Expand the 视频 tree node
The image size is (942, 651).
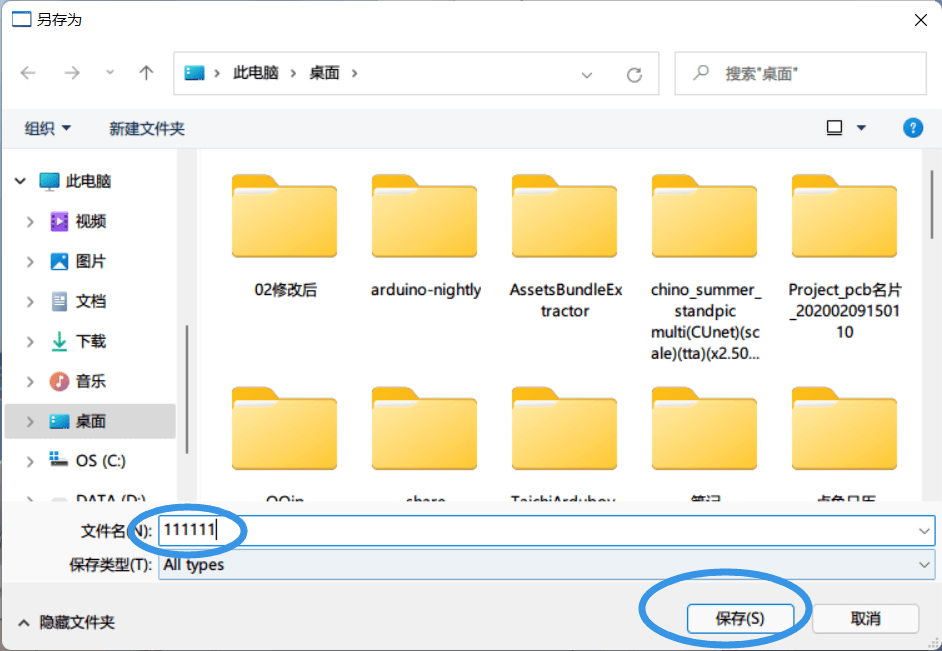pos(30,222)
